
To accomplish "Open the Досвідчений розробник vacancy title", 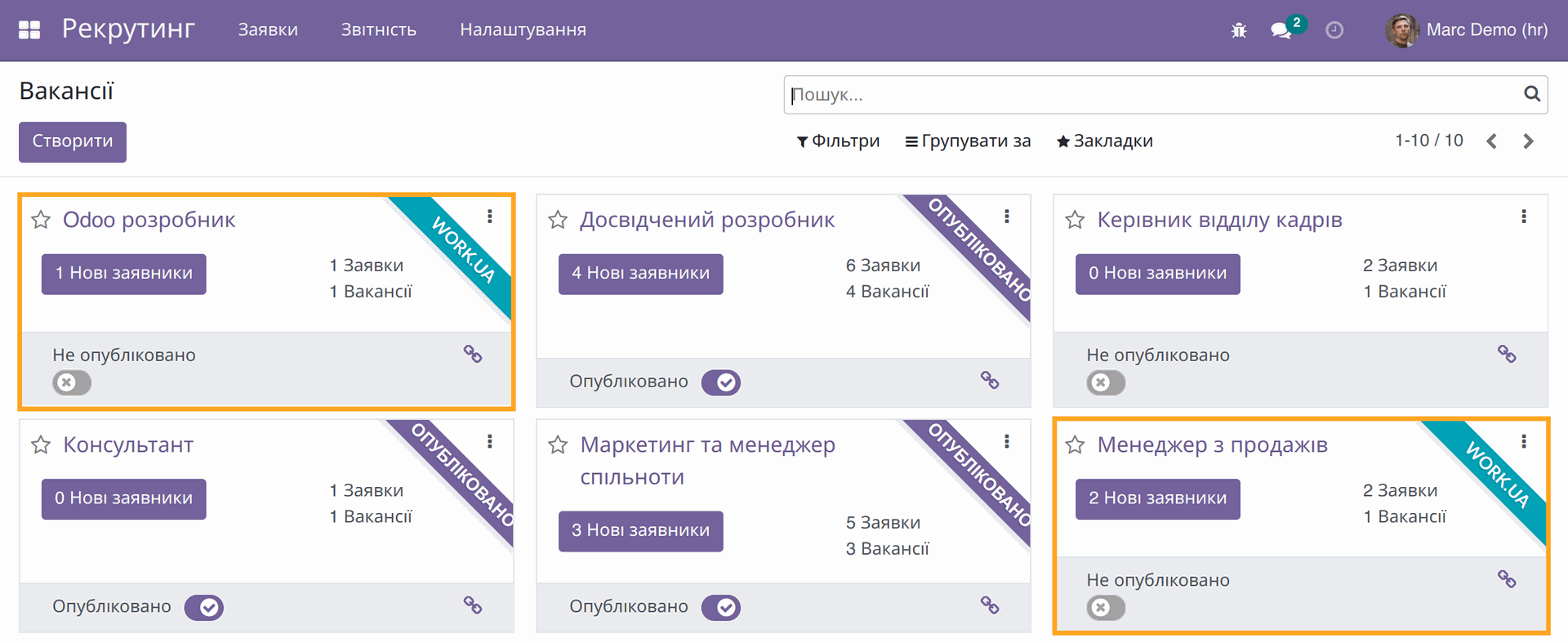I will coord(707,220).
